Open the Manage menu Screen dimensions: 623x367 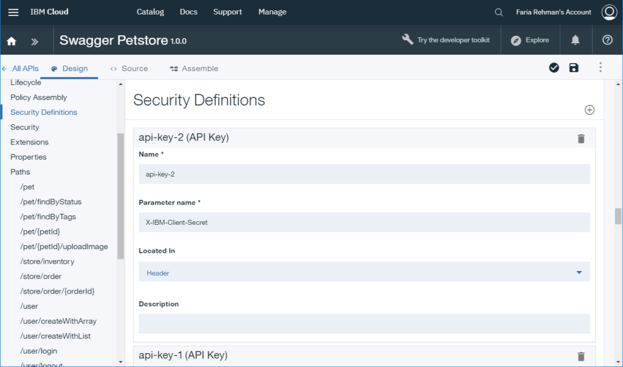(x=272, y=12)
